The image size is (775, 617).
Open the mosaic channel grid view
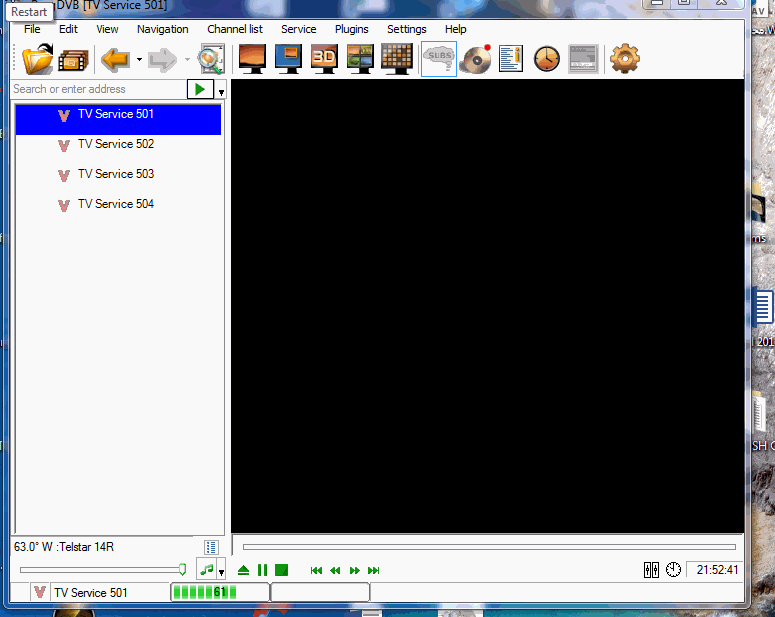(397, 59)
